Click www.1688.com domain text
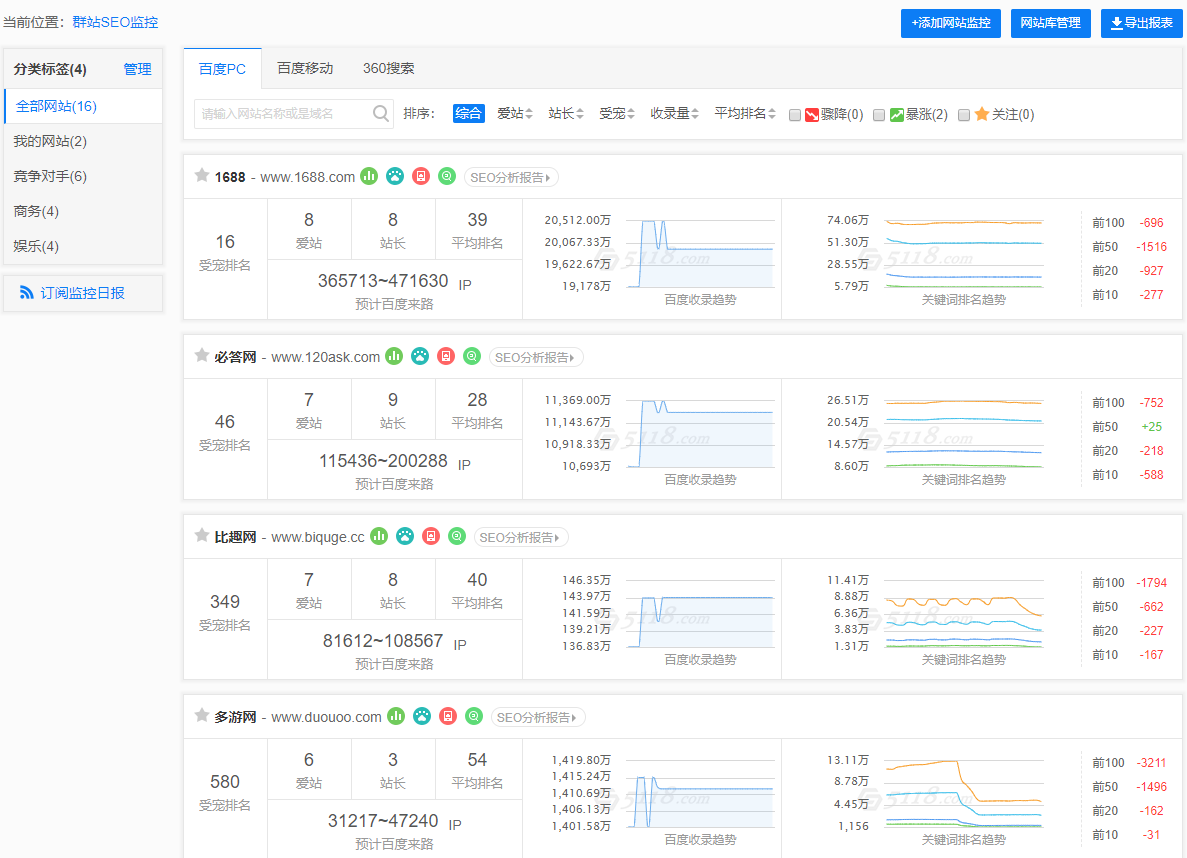The image size is (1187, 858). coord(307,177)
